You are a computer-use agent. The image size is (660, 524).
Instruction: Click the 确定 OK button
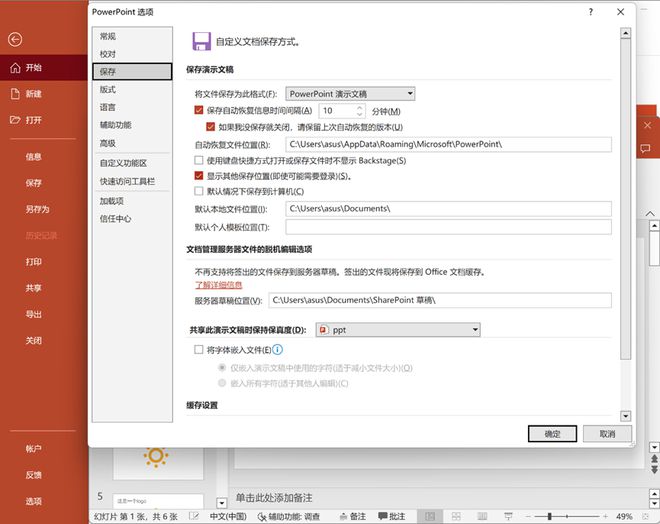pyautogui.click(x=552, y=434)
